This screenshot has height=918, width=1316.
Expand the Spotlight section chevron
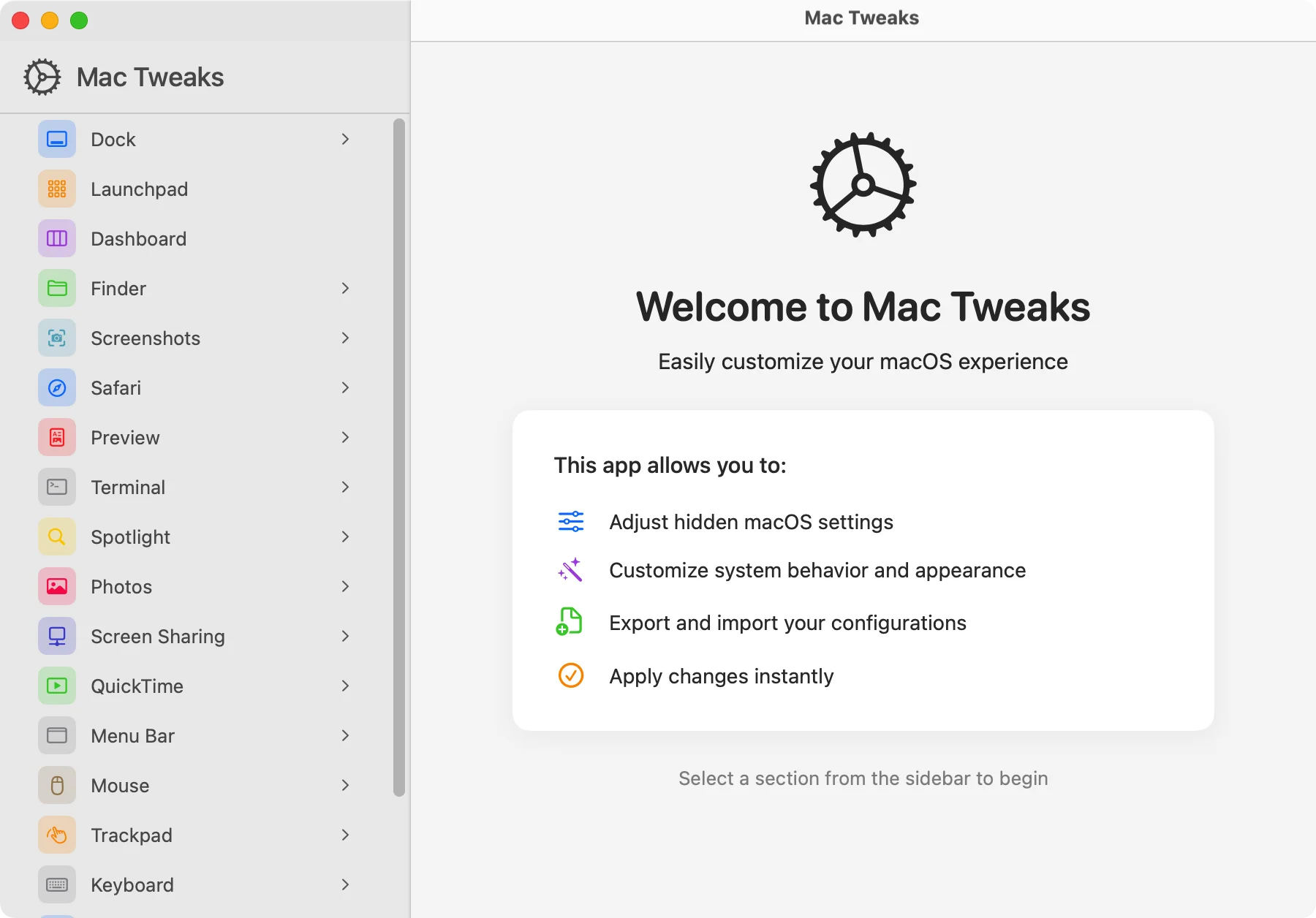tap(345, 536)
